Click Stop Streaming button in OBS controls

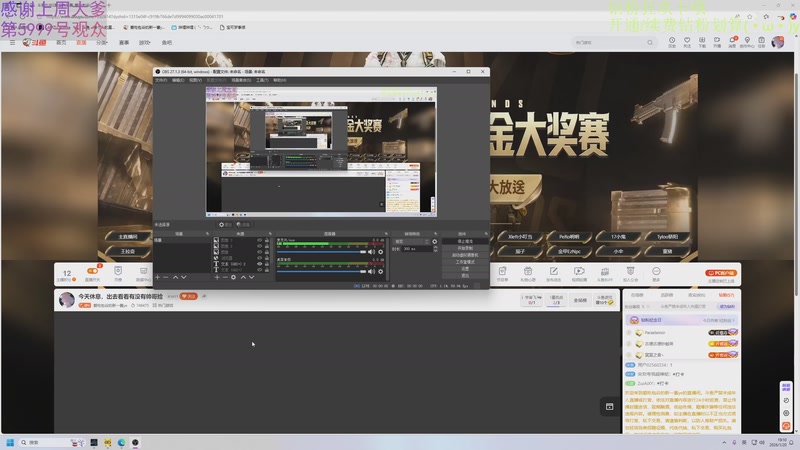[x=465, y=241]
